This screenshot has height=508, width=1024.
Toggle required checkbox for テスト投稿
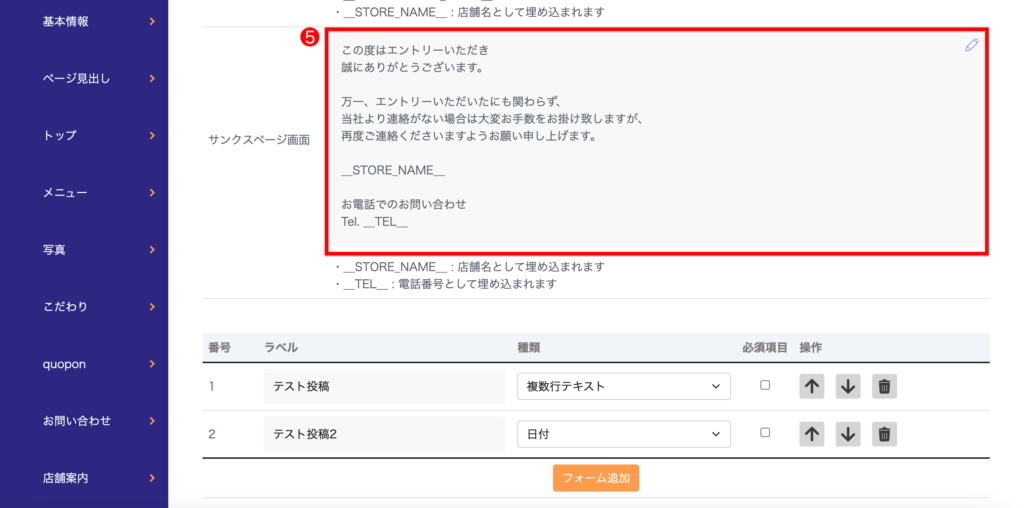(x=765, y=385)
